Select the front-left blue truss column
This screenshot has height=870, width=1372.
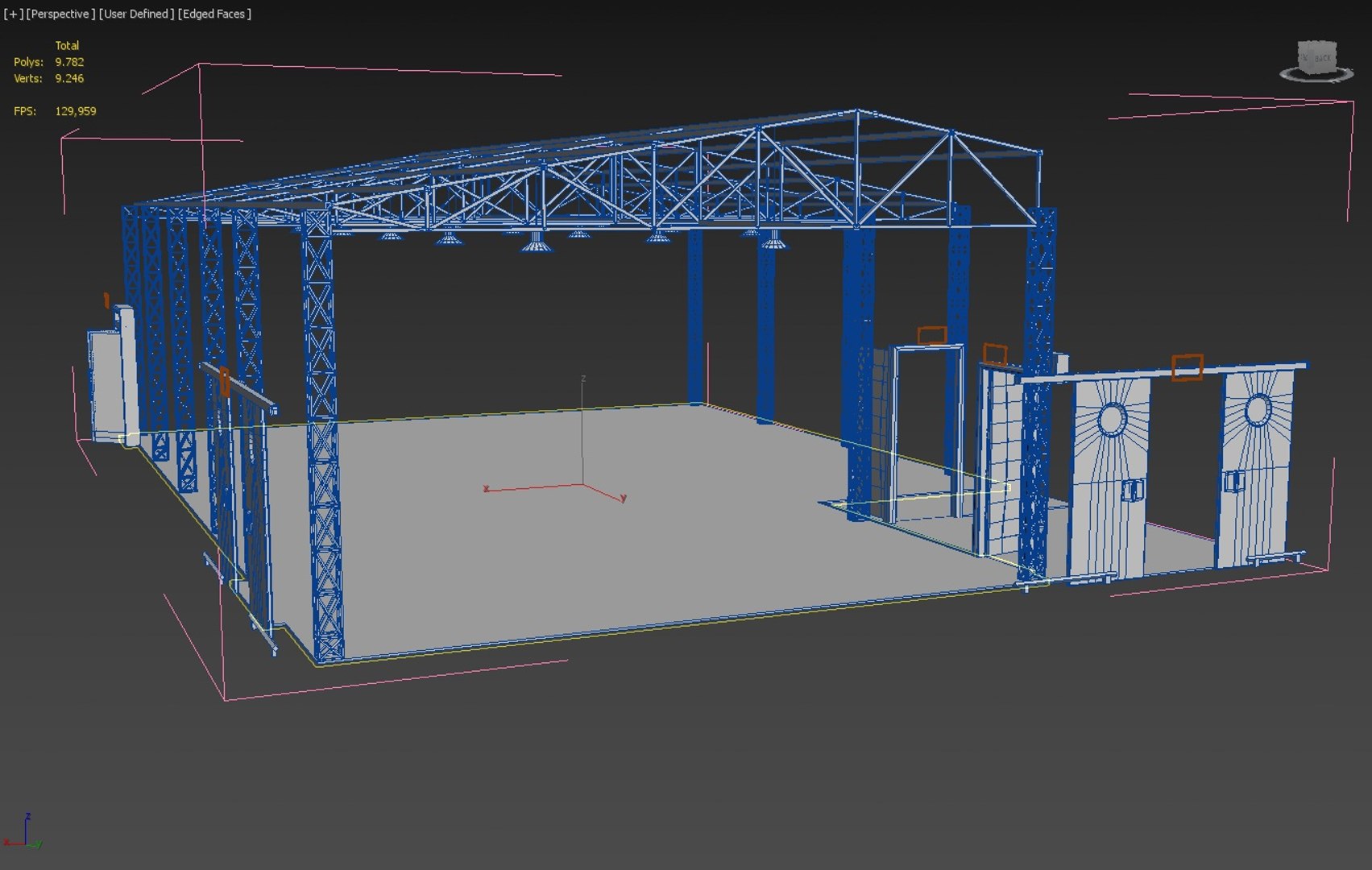click(x=321, y=435)
